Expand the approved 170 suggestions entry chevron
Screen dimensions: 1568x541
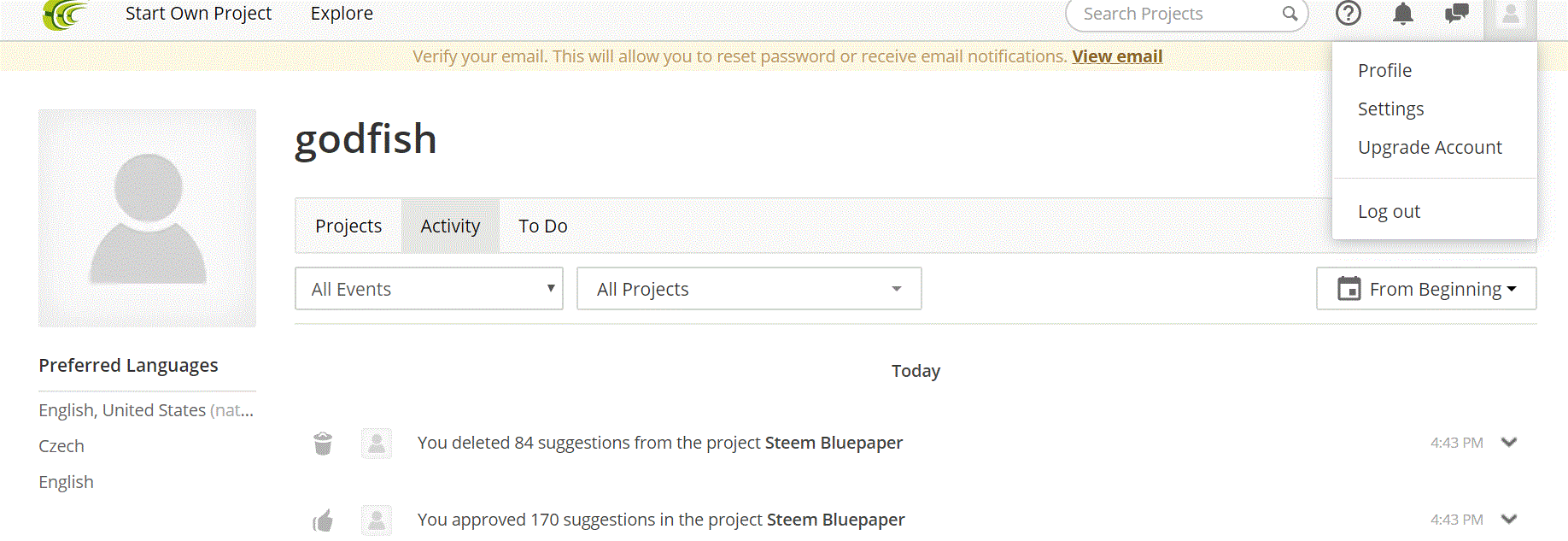1509,520
